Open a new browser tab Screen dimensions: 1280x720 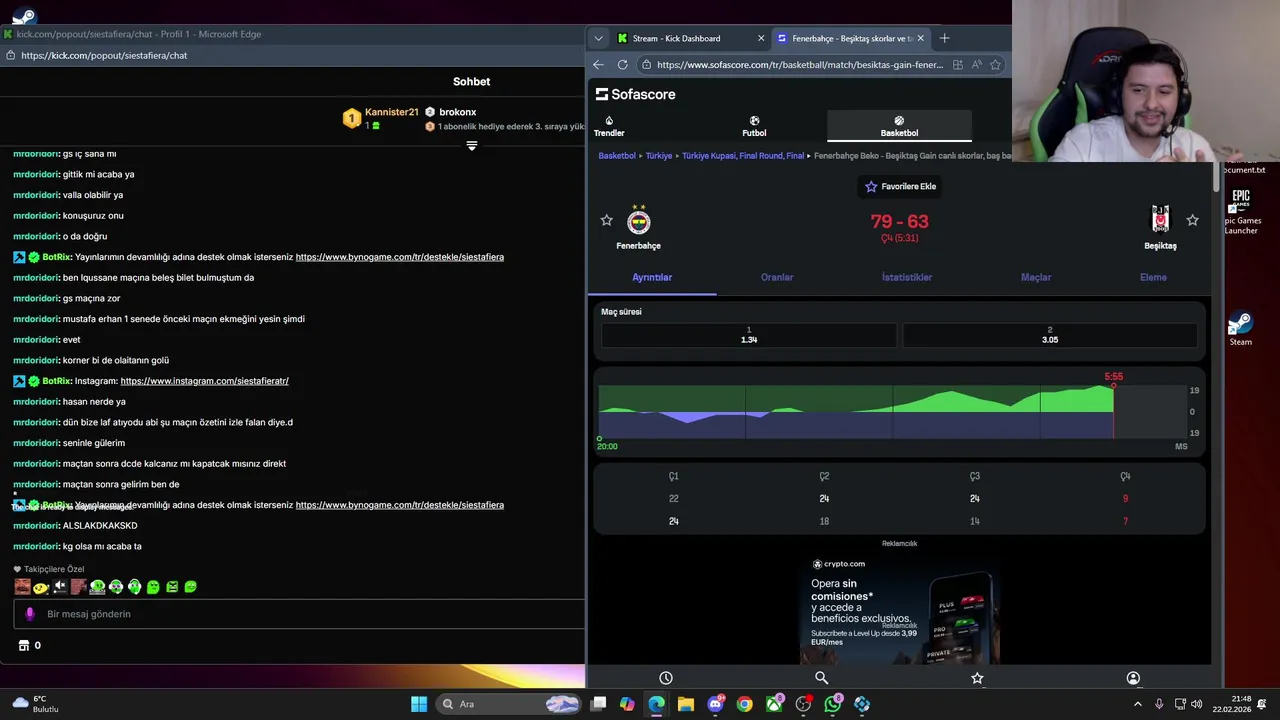pos(944,38)
